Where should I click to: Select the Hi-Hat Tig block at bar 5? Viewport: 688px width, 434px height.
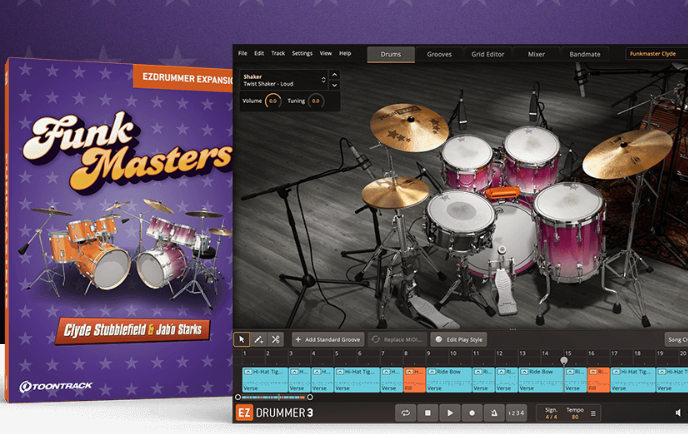357,380
